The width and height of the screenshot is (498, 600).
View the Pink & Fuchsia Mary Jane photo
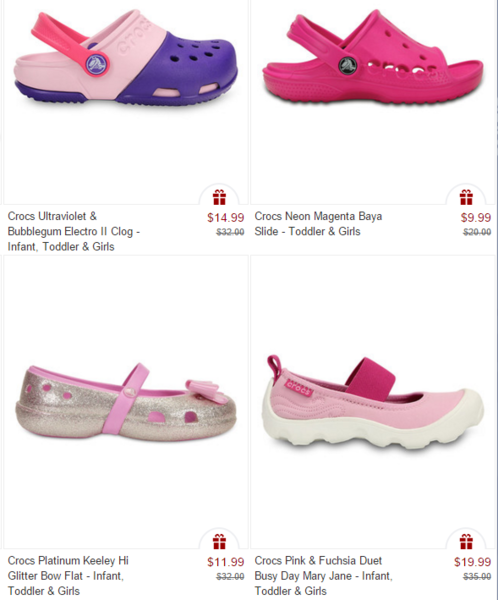point(373,403)
